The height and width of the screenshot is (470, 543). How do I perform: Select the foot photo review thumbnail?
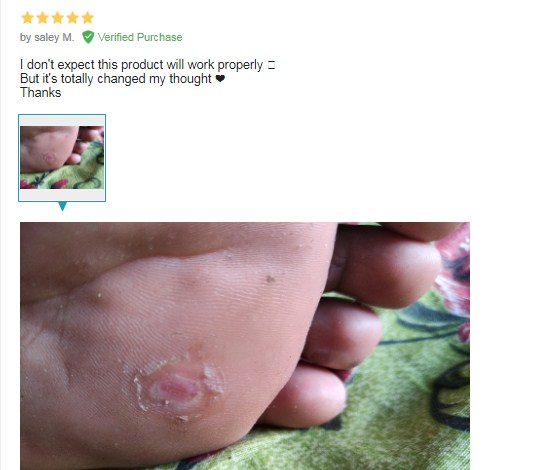point(62,158)
